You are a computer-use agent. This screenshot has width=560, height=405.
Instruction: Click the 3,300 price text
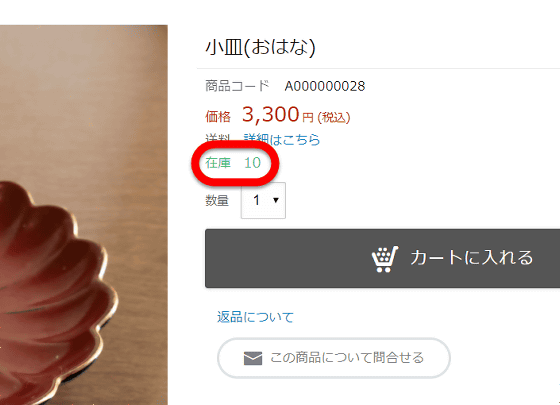[x=270, y=114]
